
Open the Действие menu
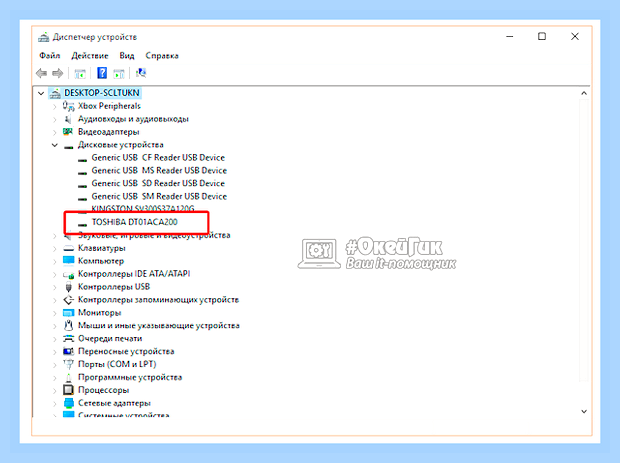[90, 55]
